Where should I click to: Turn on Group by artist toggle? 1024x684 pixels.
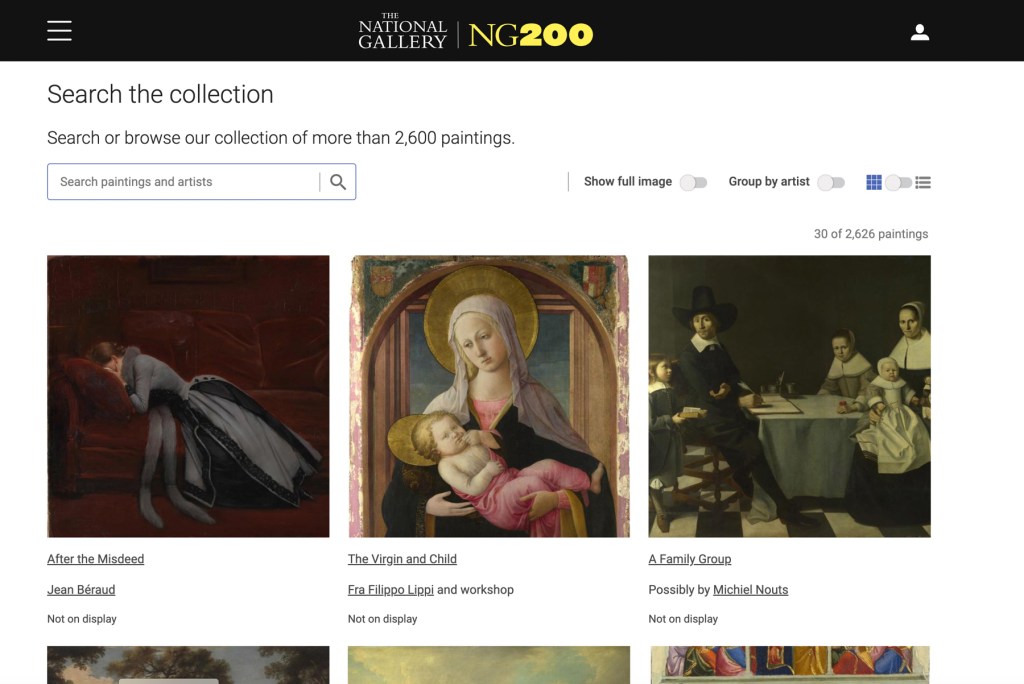coord(831,182)
